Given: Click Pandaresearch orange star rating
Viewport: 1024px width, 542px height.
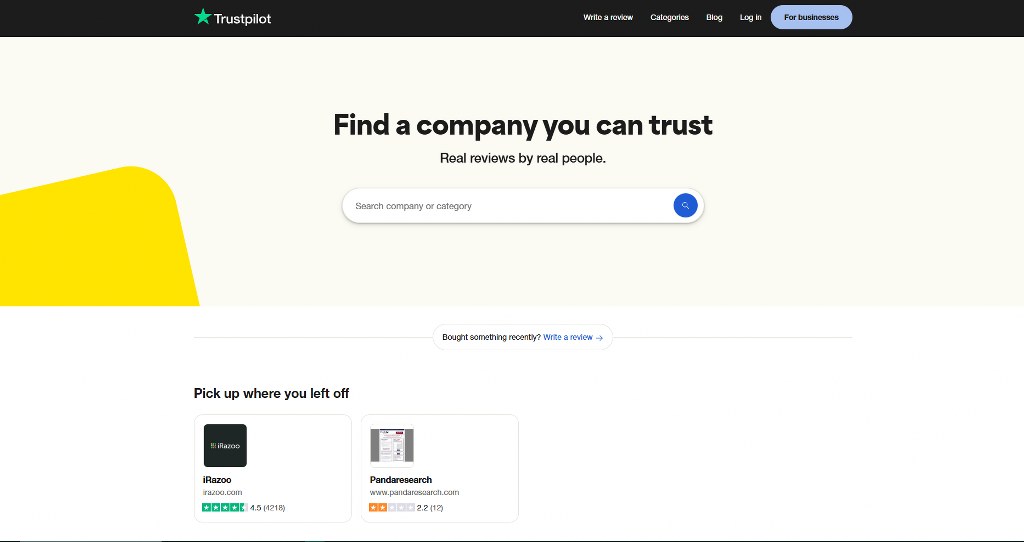Looking at the screenshot, I should 391,507.
